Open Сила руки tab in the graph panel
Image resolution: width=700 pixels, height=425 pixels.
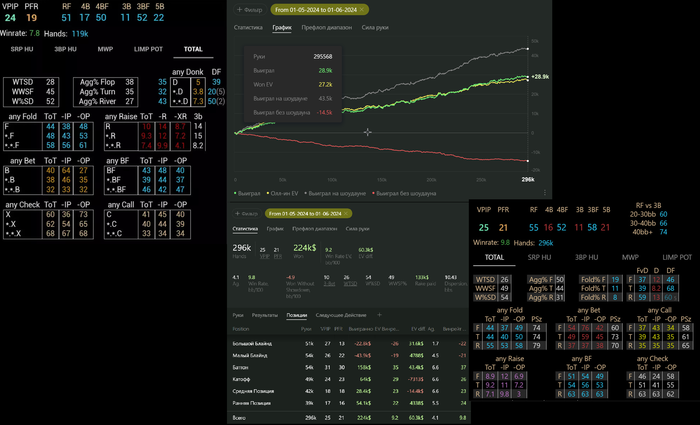point(375,27)
